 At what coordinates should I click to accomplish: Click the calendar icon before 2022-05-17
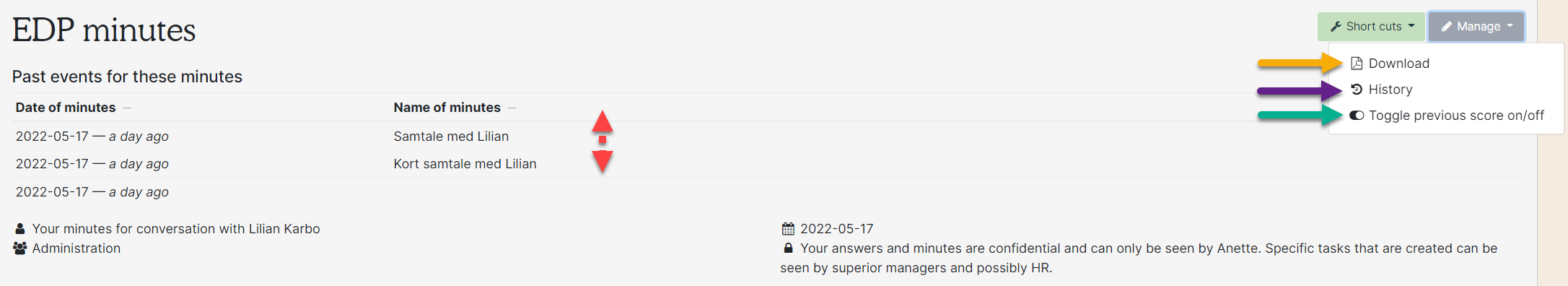(788, 228)
